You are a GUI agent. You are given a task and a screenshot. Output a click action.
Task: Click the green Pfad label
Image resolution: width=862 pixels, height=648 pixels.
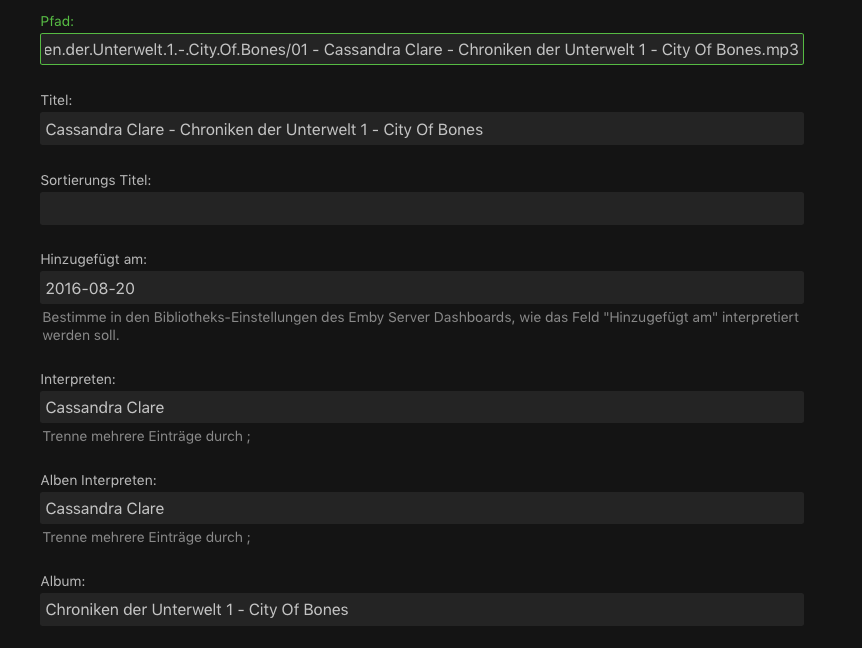coord(57,21)
